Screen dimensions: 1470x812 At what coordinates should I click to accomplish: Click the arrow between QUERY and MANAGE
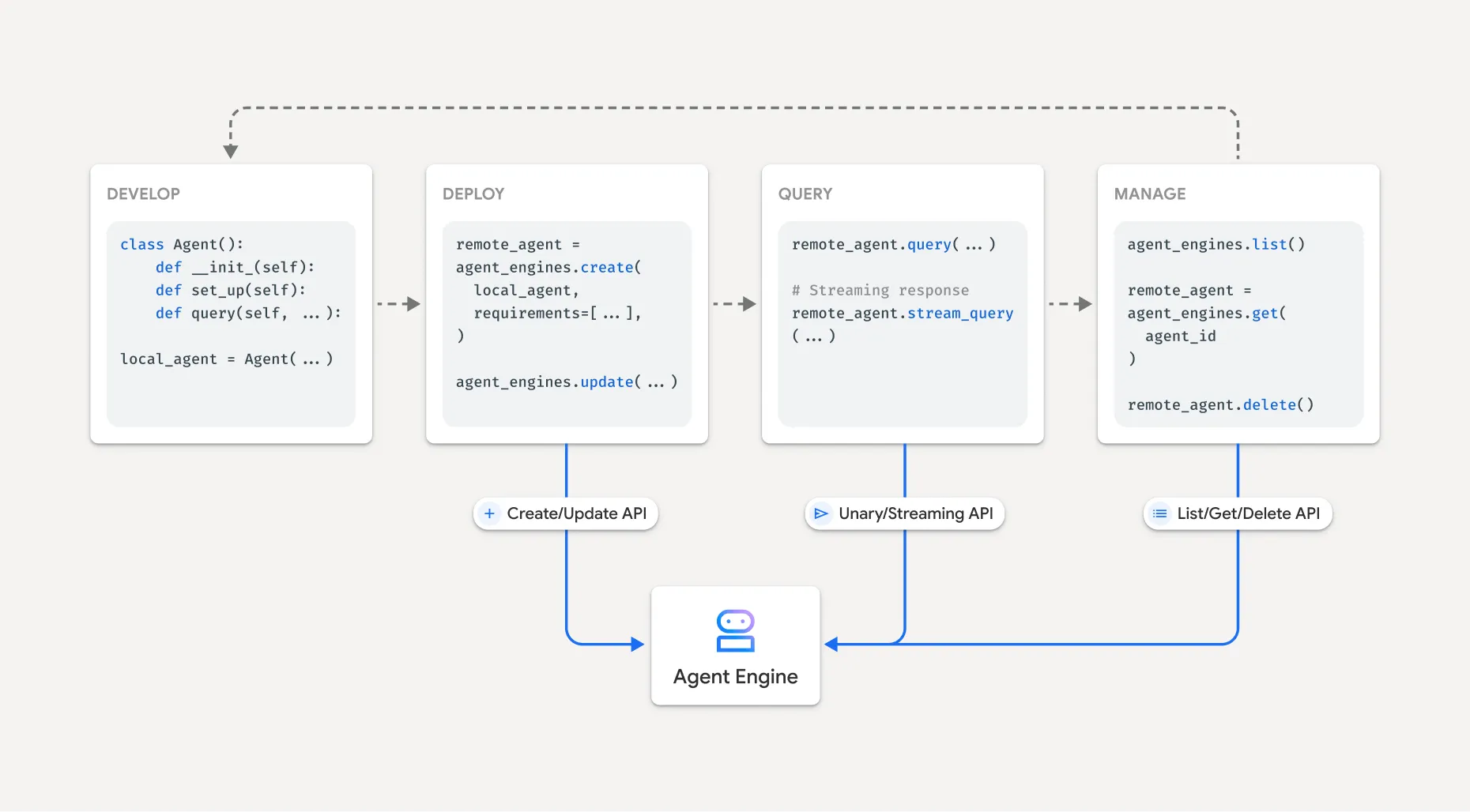(1069, 303)
